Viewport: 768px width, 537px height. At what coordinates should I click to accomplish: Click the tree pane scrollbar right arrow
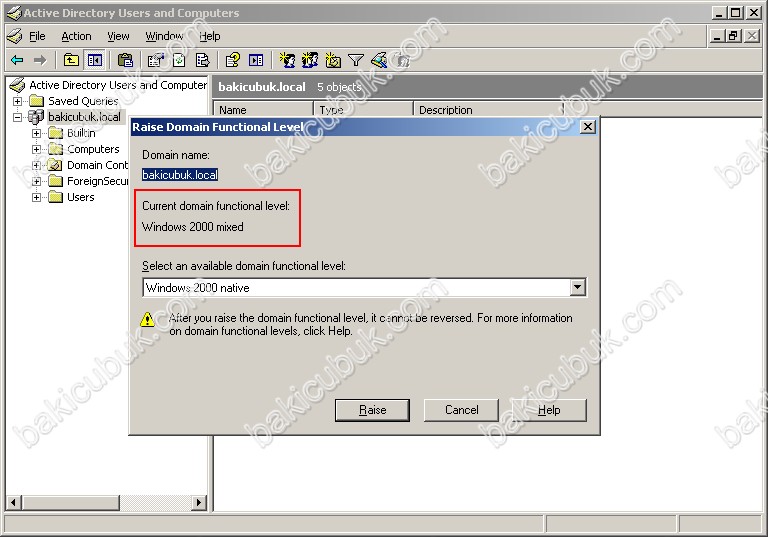pyautogui.click(x=199, y=502)
